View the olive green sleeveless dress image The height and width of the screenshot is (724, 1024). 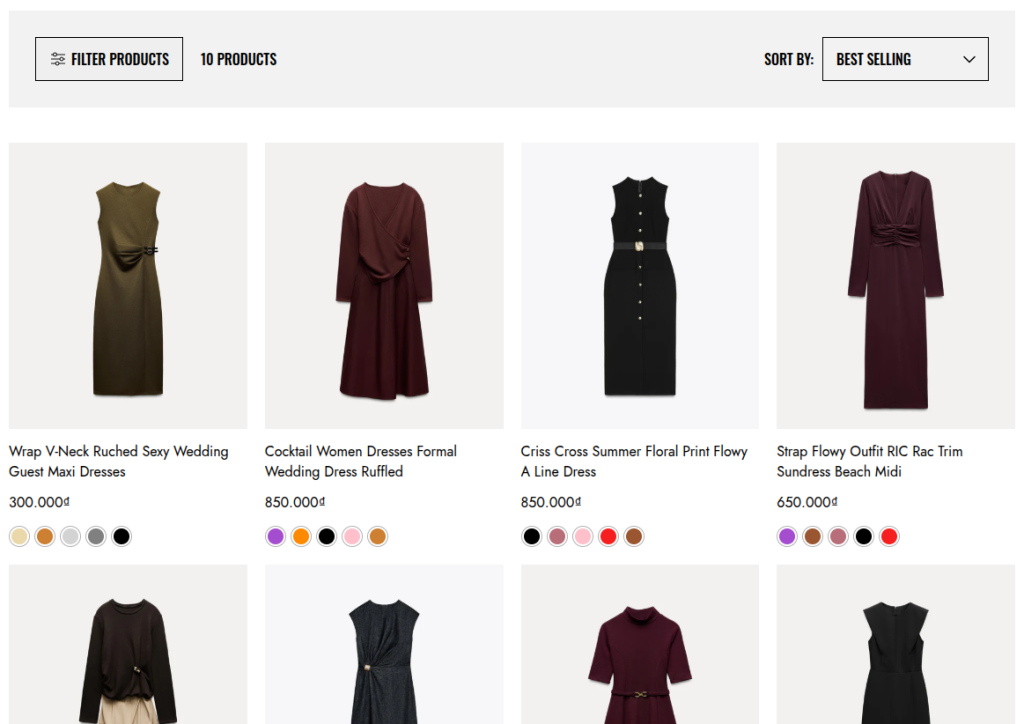[x=128, y=286]
